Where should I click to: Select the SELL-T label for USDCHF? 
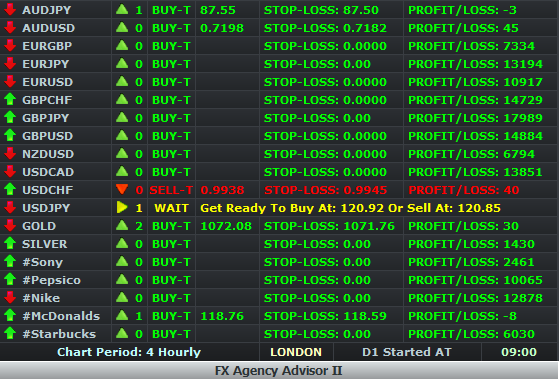click(x=171, y=190)
